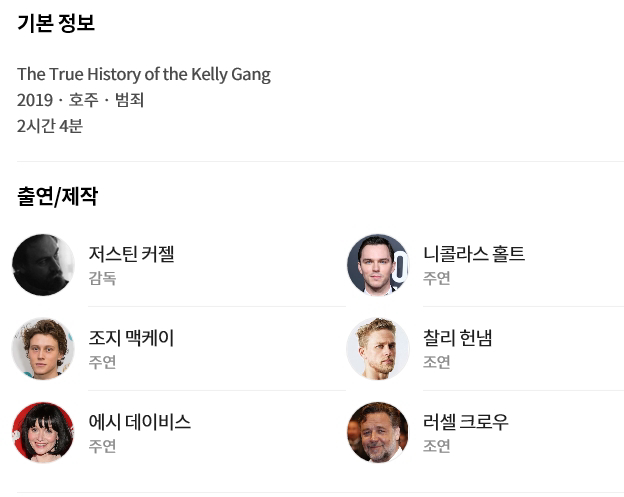Select Essie Davis's round portrait
Screen dimensions: 624x497
pyautogui.click(x=43, y=433)
